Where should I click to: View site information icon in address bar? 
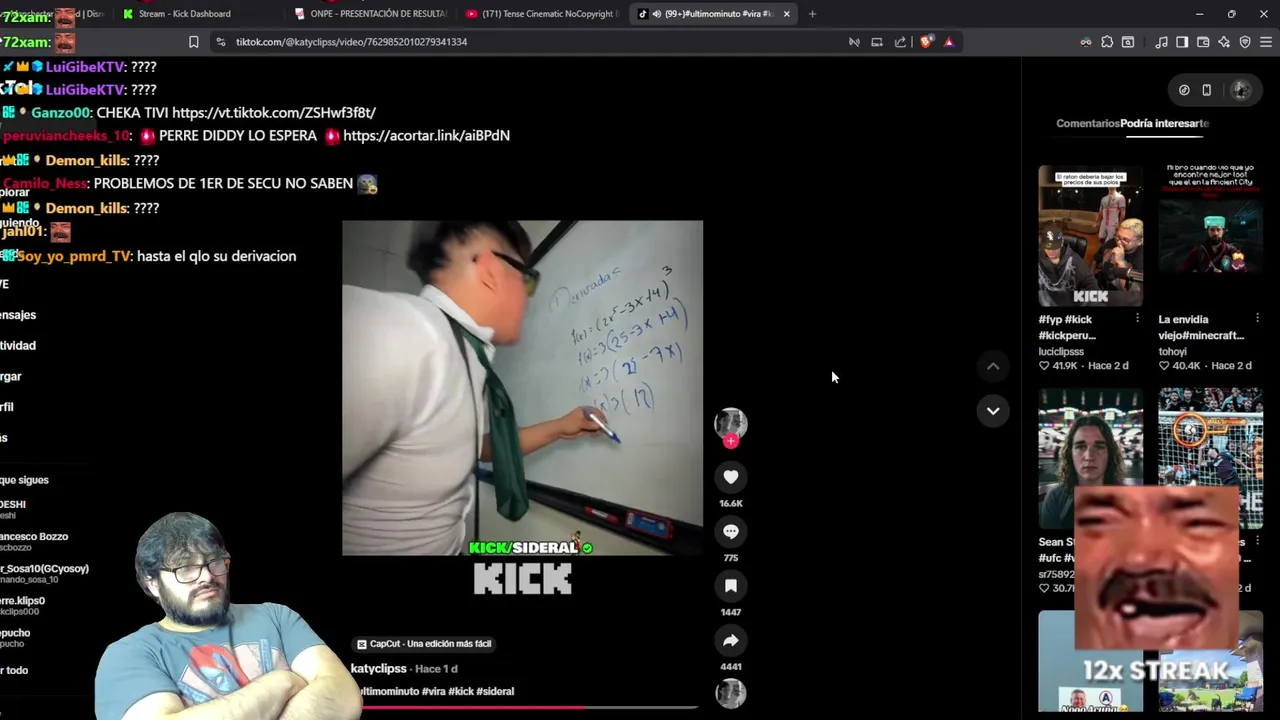(x=221, y=42)
